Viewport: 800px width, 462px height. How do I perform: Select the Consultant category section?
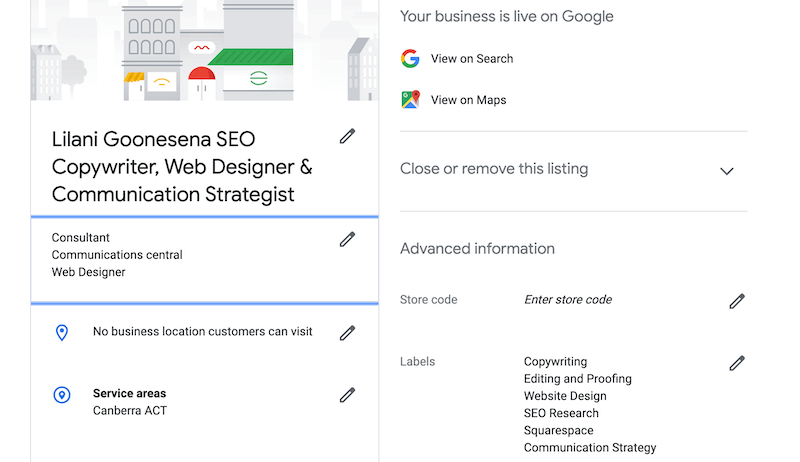pos(205,260)
